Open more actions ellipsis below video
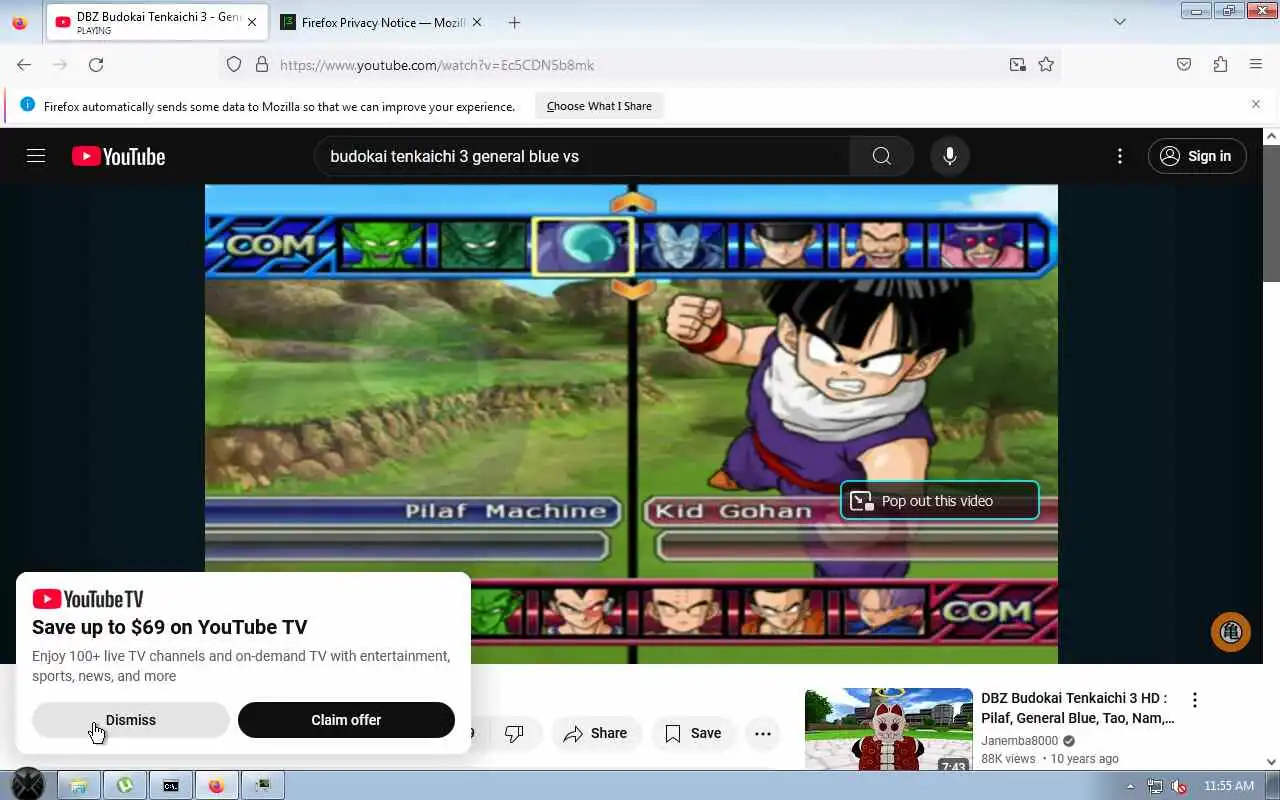1280x800 pixels. pyautogui.click(x=763, y=734)
